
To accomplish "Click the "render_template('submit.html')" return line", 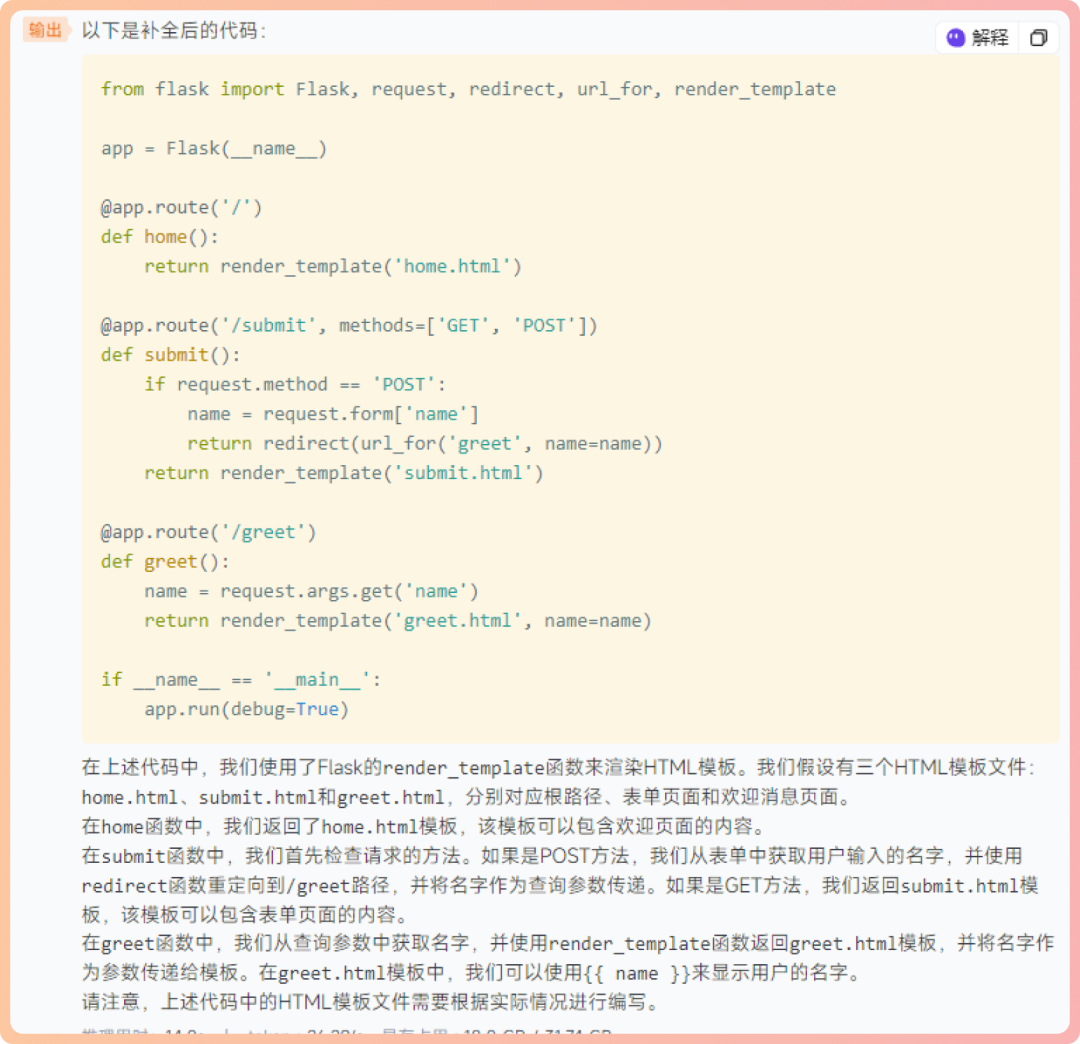I will pos(344,473).
